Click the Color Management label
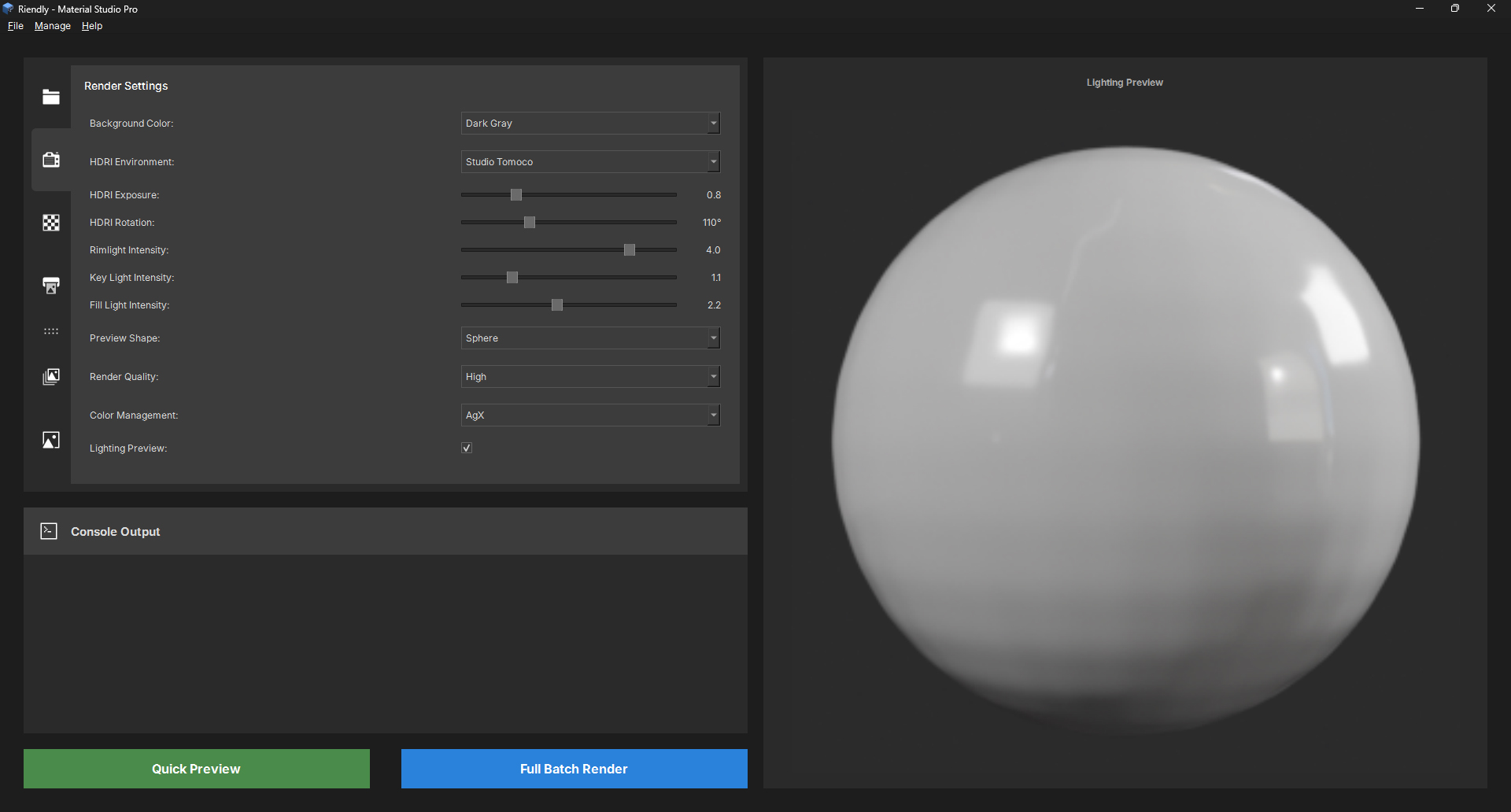The image size is (1511, 812). (x=134, y=415)
